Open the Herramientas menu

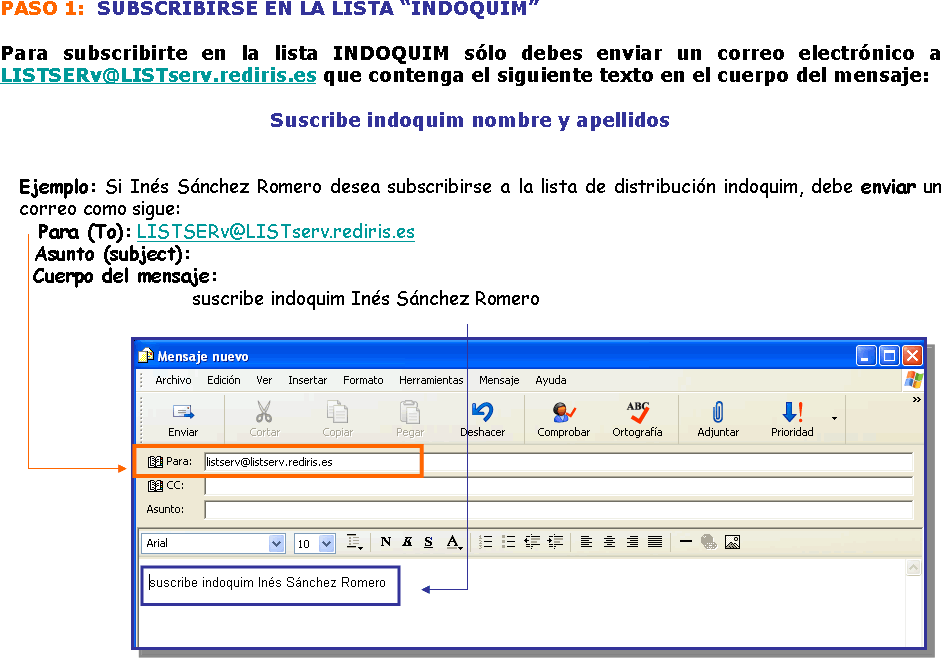point(431,380)
